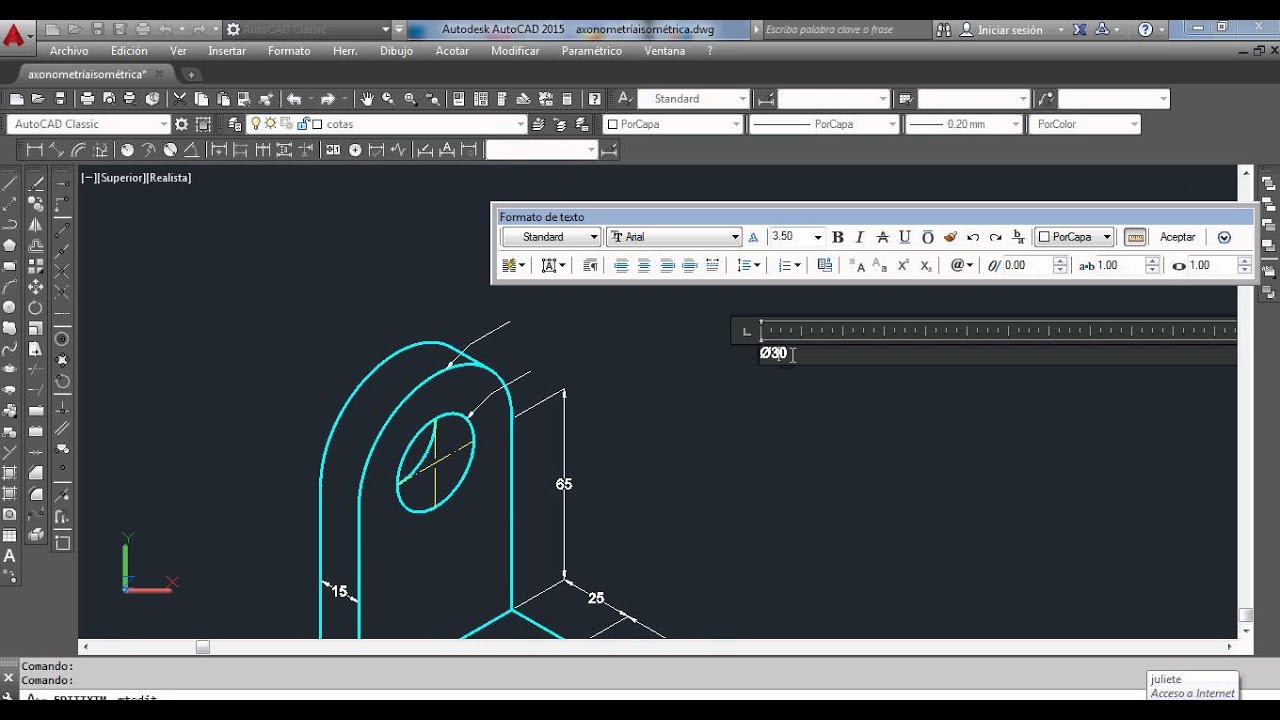The width and height of the screenshot is (1280, 720).
Task: Open the Standard text style dropdown
Action: click(551, 237)
